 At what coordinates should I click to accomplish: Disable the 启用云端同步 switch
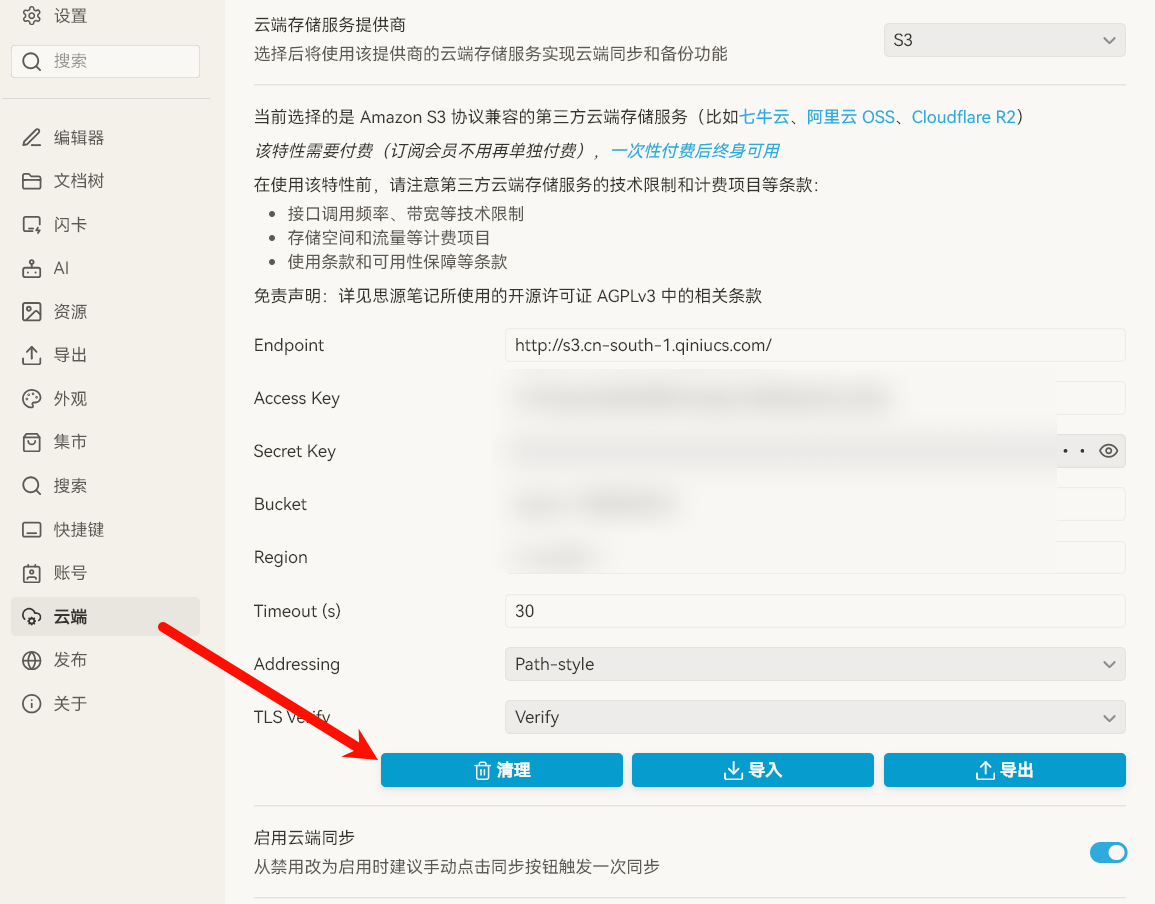(x=1108, y=852)
